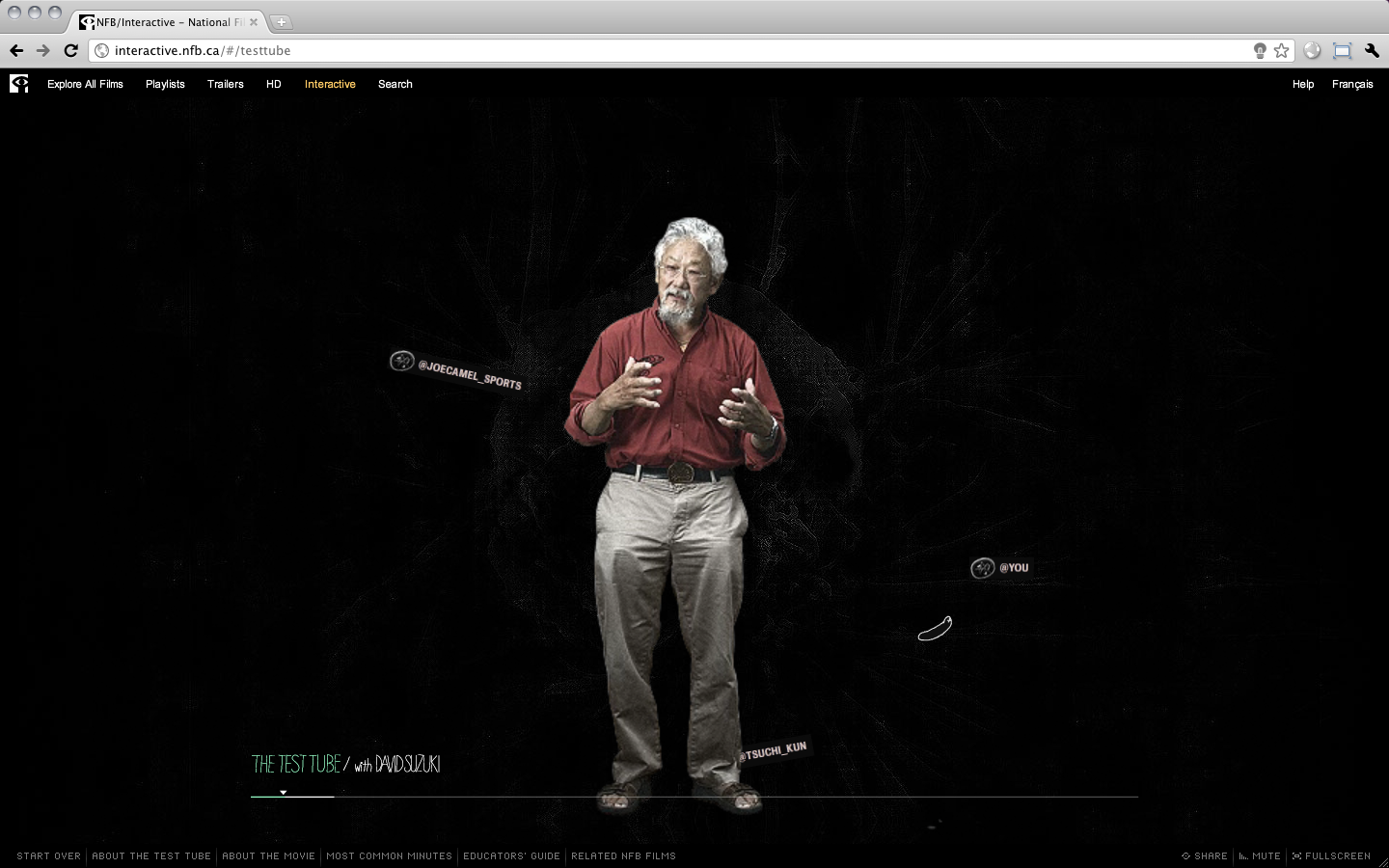Viewport: 1389px width, 868px height.
Task: Click the @TSUCHI_KUN label
Action: tap(773, 751)
